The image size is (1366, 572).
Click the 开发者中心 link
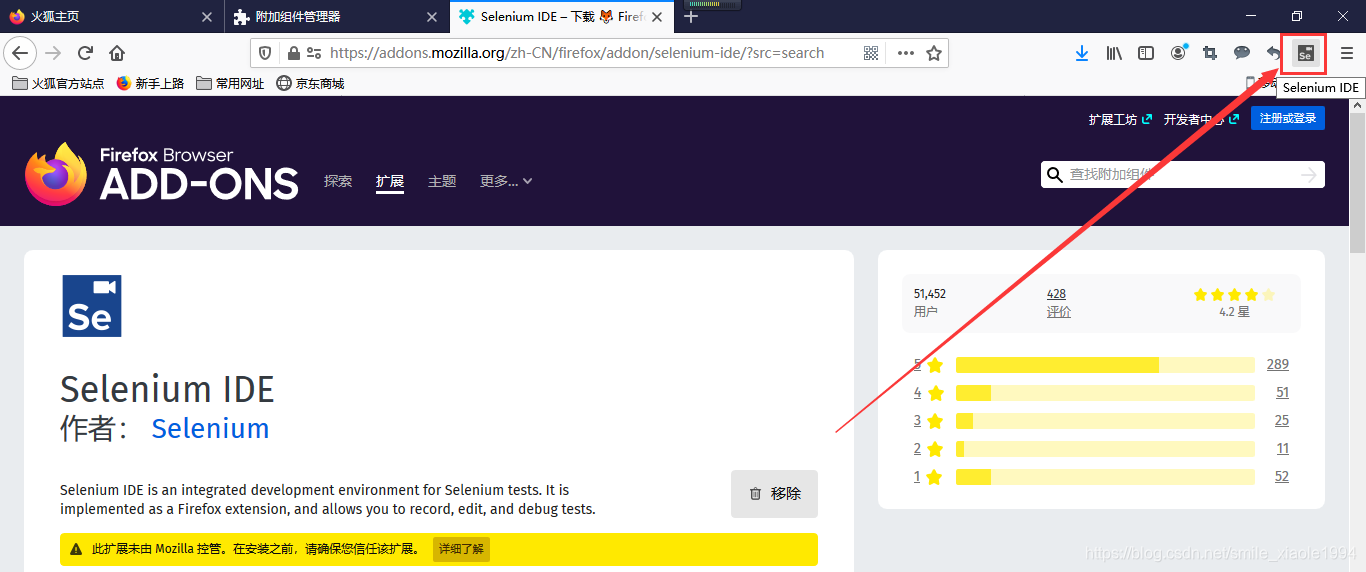[x=1201, y=119]
